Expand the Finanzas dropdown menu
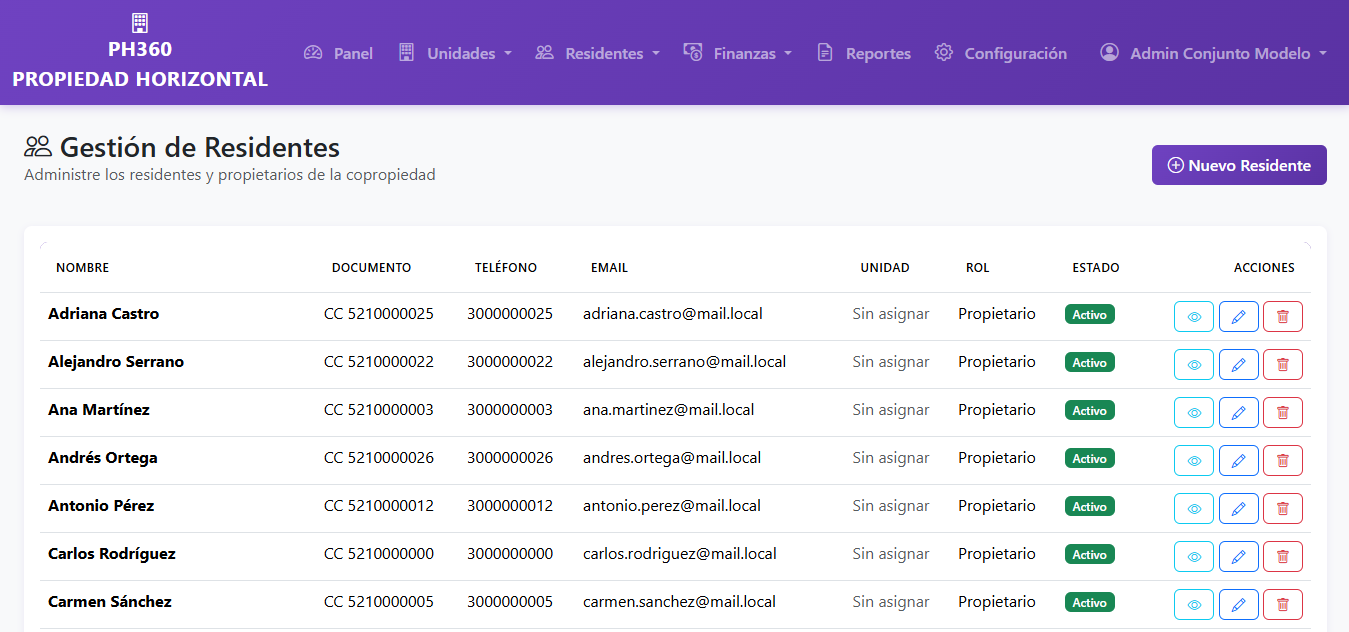This screenshot has width=1349, height=632. 737,53
